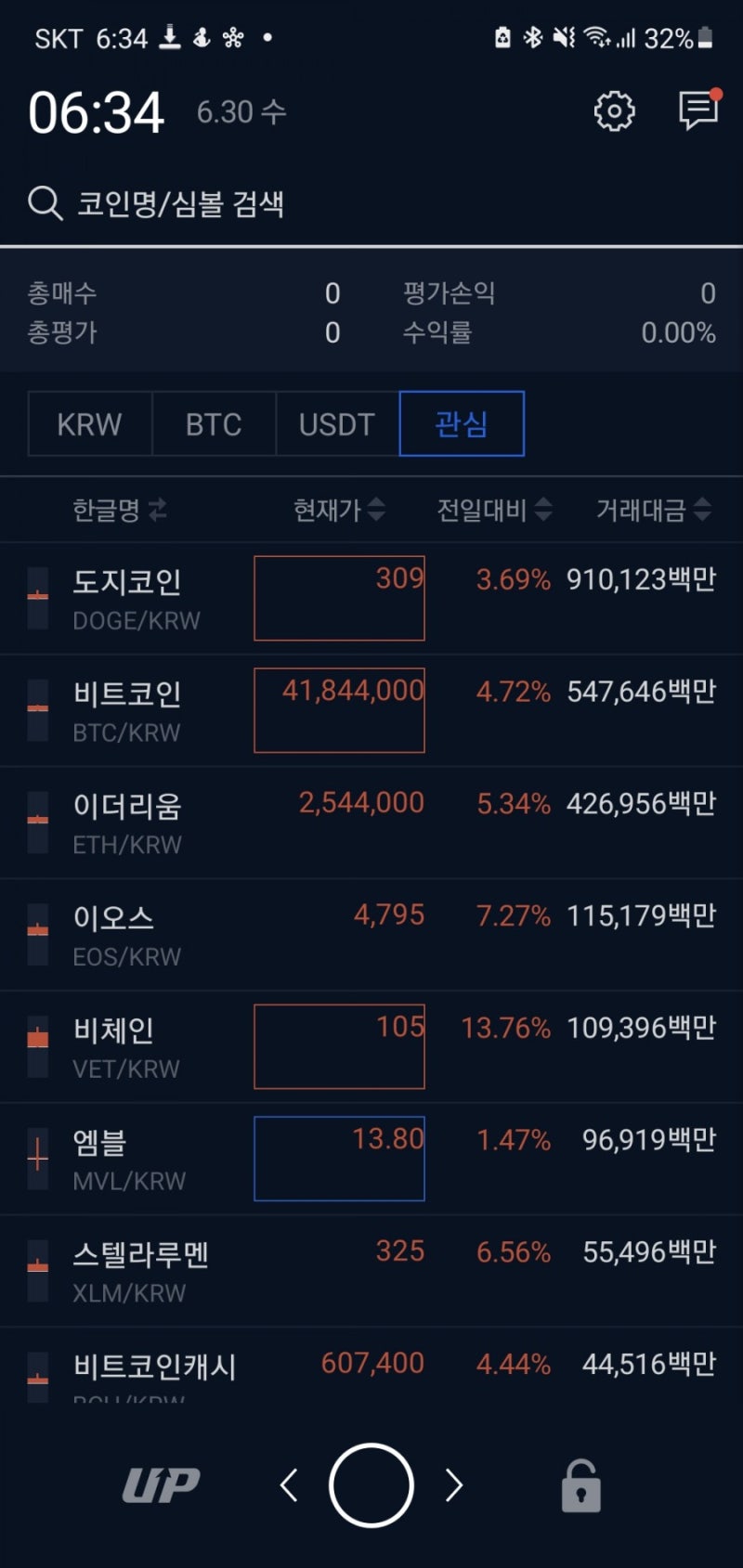Switch to the KRW market tab
Screen dimensions: 743x1568
[89, 423]
